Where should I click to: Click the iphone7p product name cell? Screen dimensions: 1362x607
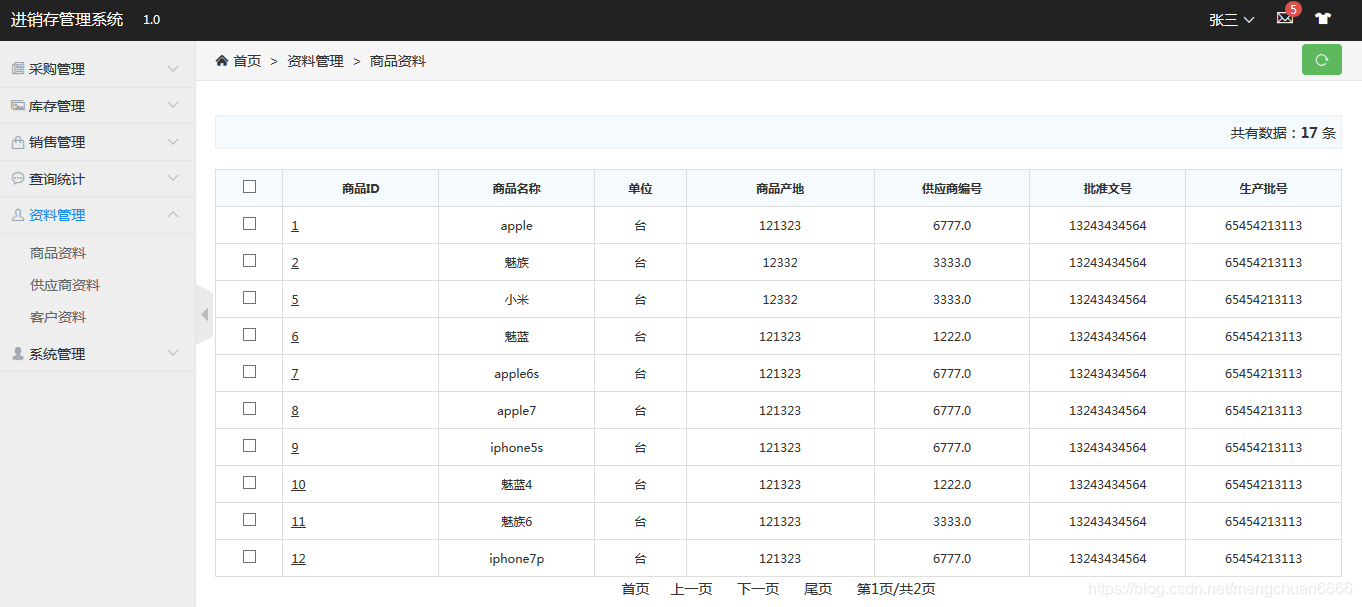point(516,559)
